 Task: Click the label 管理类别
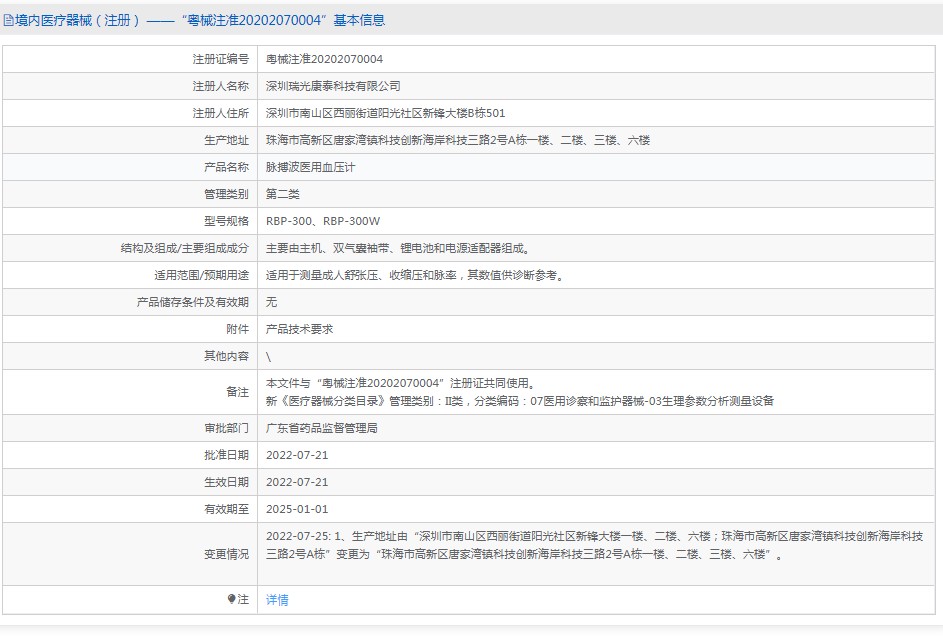[x=226, y=194]
